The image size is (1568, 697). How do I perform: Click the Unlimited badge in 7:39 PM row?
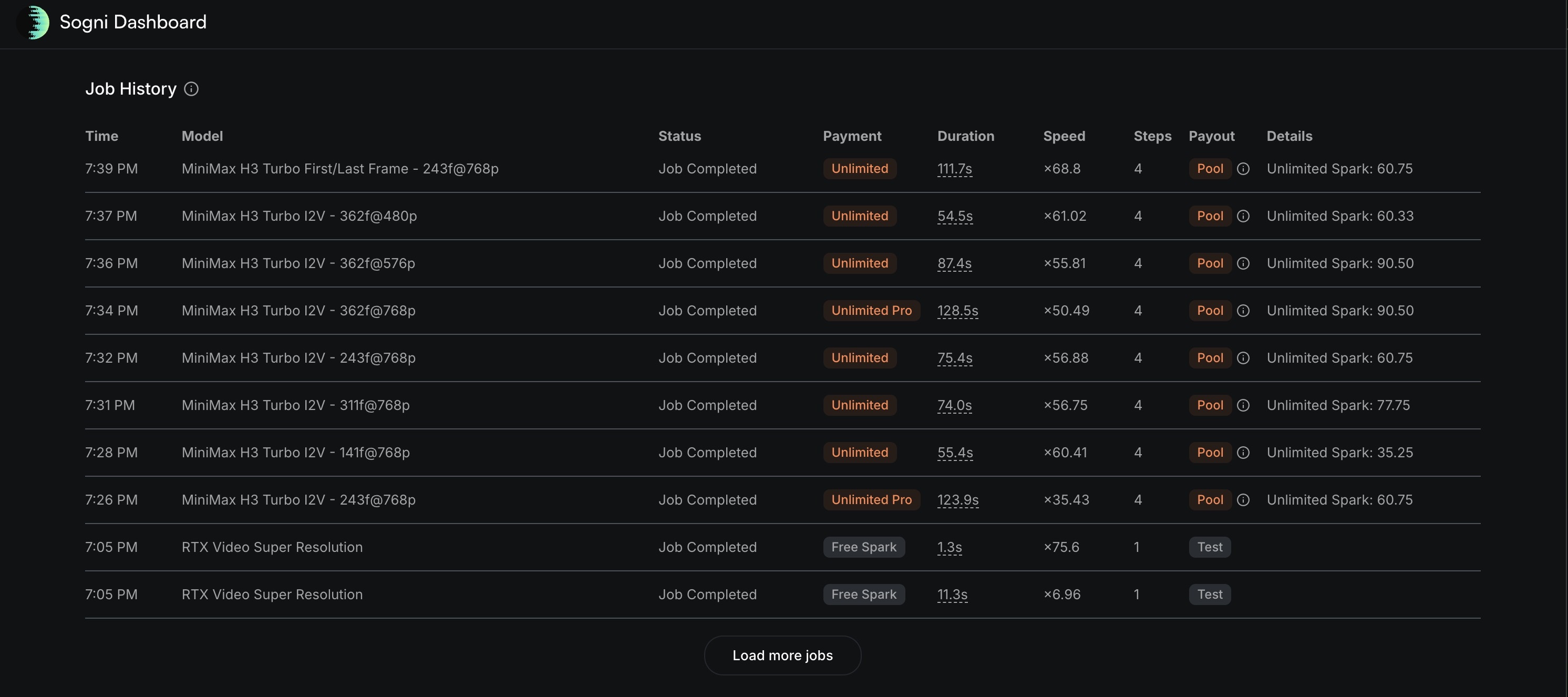[860, 169]
